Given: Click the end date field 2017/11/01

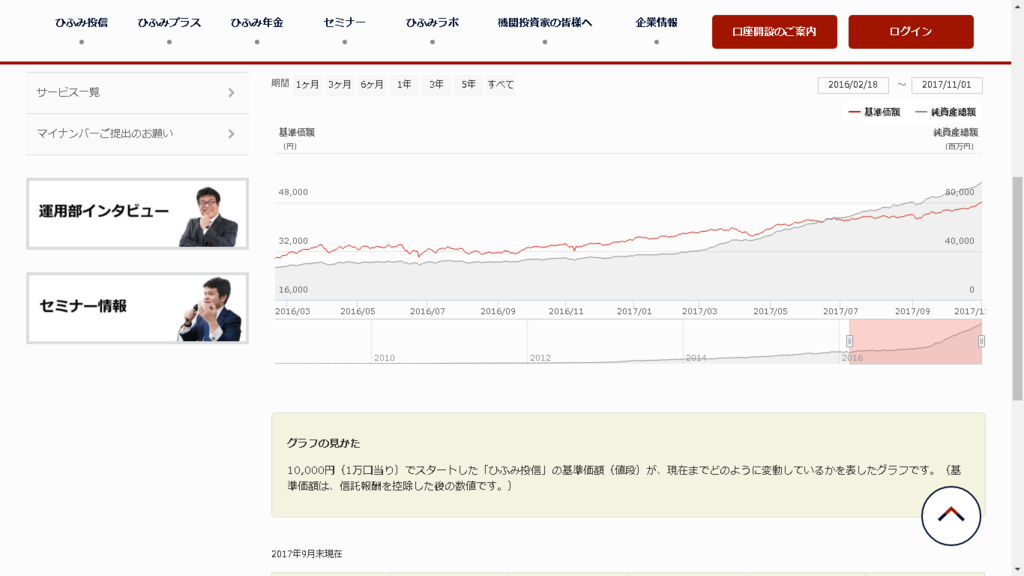Looking at the screenshot, I should (947, 85).
